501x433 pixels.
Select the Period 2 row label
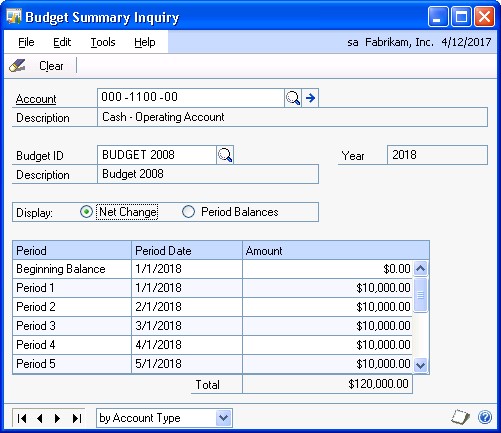pyautogui.click(x=36, y=307)
